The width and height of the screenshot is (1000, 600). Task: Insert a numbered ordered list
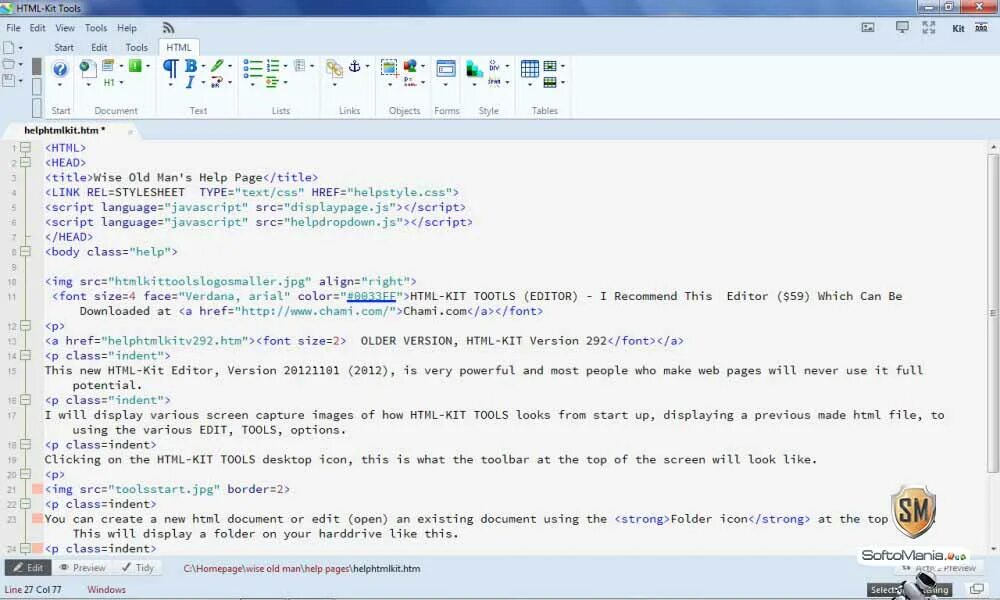[273, 66]
